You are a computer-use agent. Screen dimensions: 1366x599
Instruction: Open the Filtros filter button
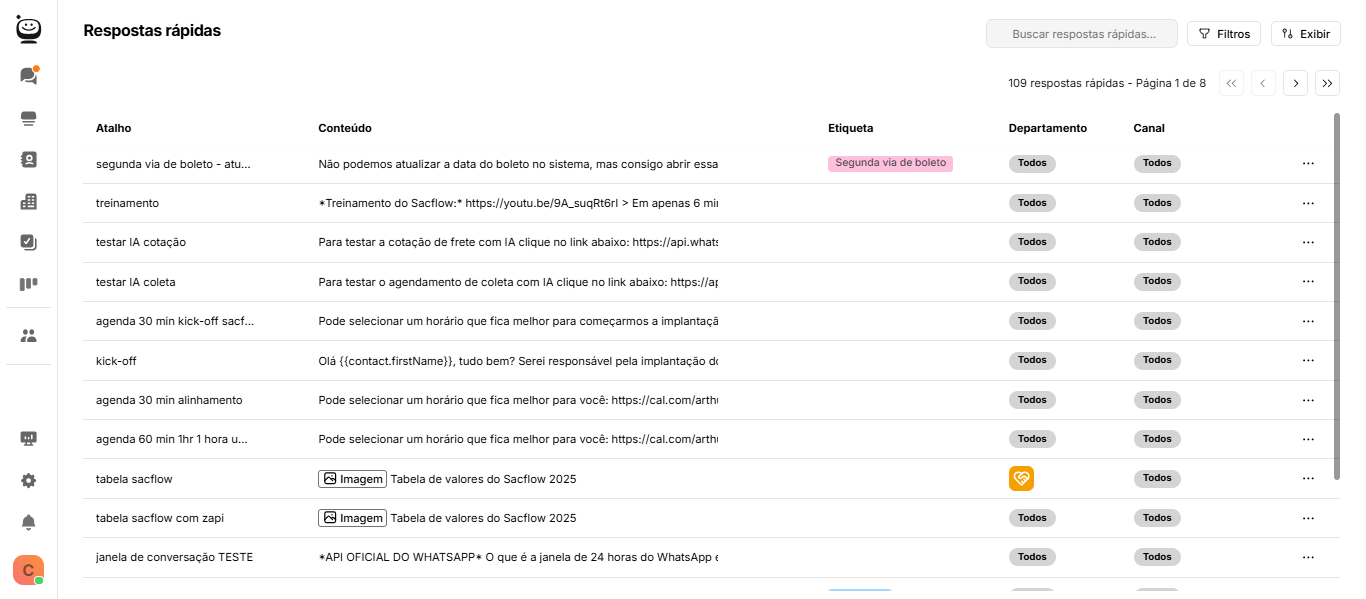(x=1224, y=34)
